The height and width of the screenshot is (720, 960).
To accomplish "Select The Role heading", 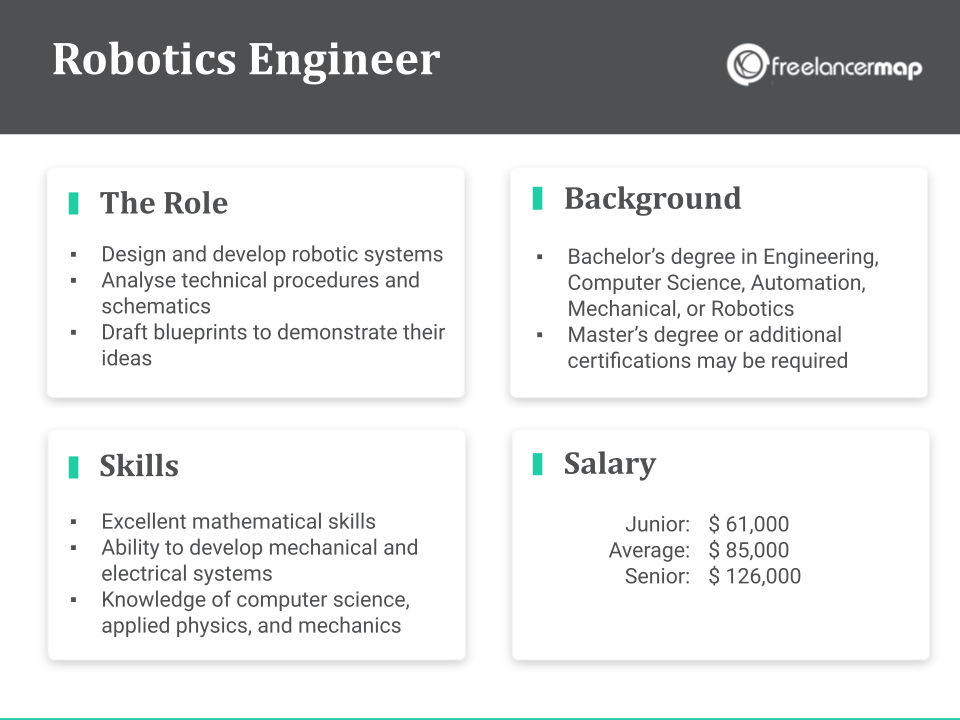I will (164, 204).
